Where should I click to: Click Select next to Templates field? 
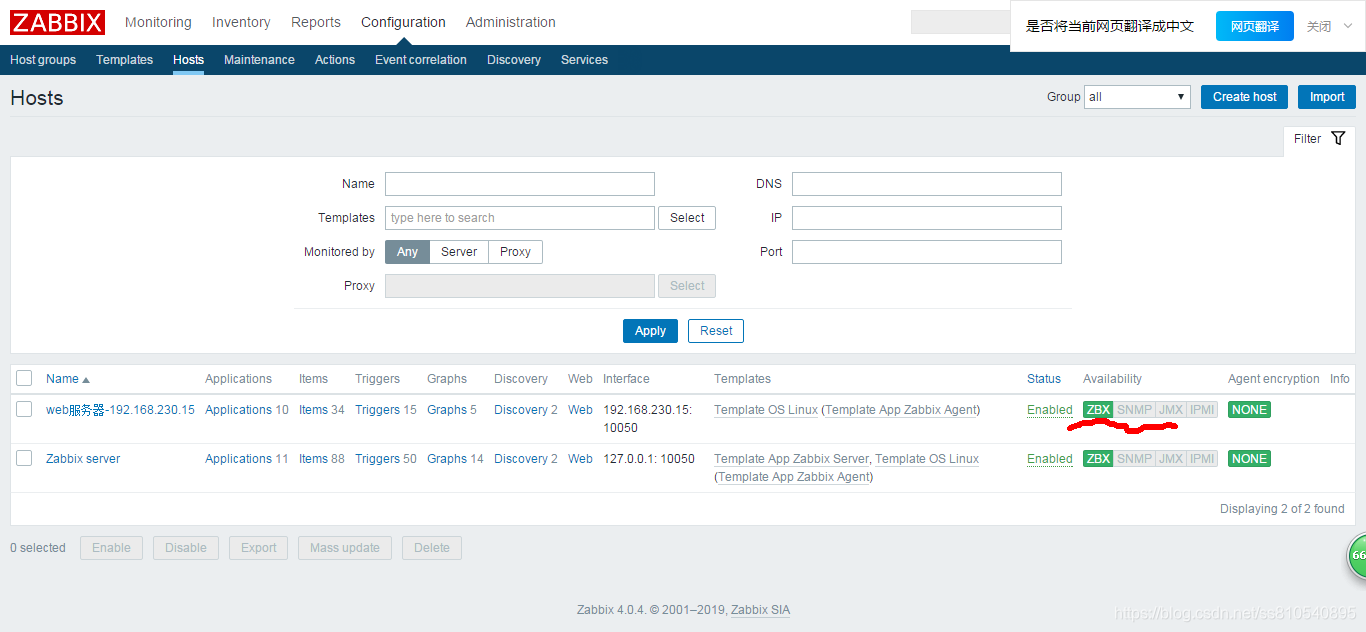click(687, 218)
